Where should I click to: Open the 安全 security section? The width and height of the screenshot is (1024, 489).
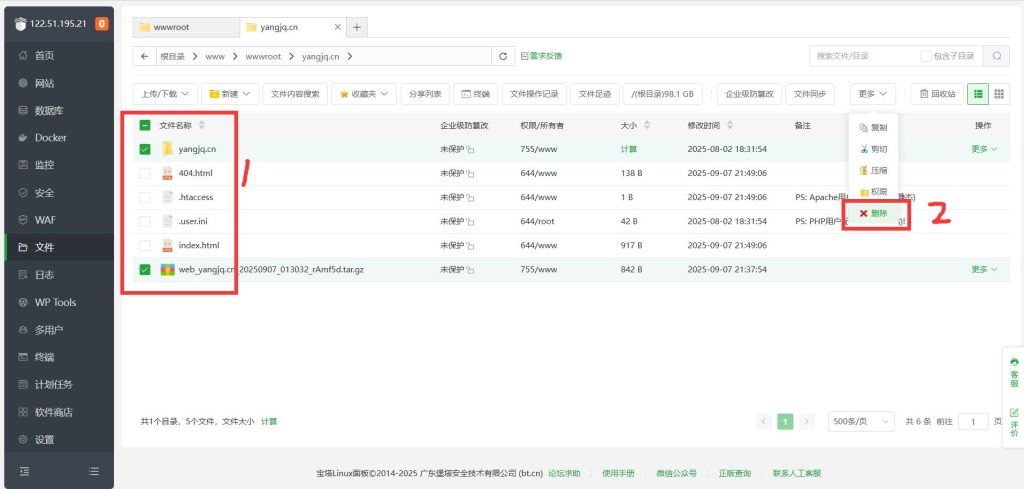[x=44, y=193]
